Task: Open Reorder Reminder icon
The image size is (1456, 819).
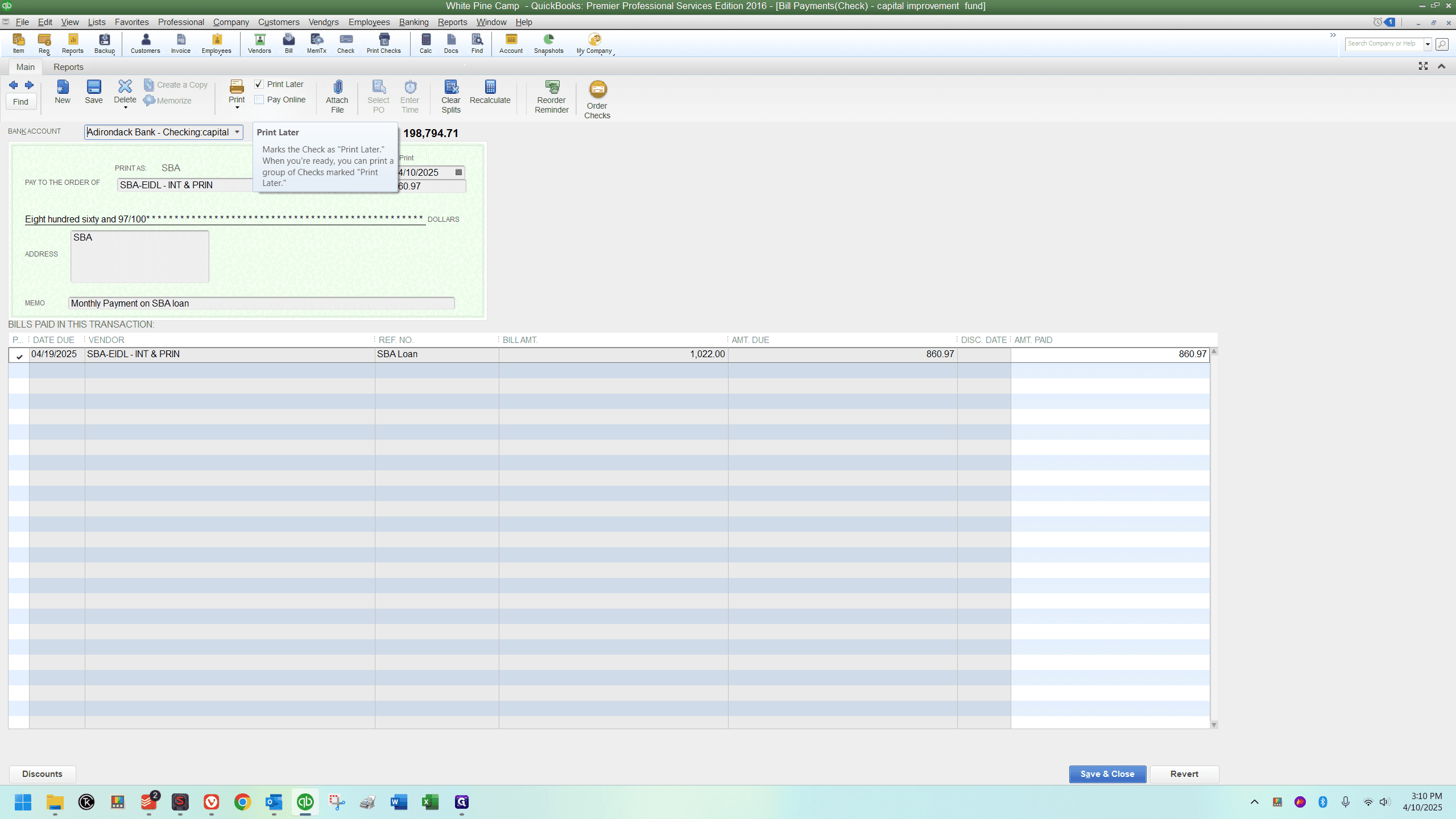Action: (x=552, y=97)
